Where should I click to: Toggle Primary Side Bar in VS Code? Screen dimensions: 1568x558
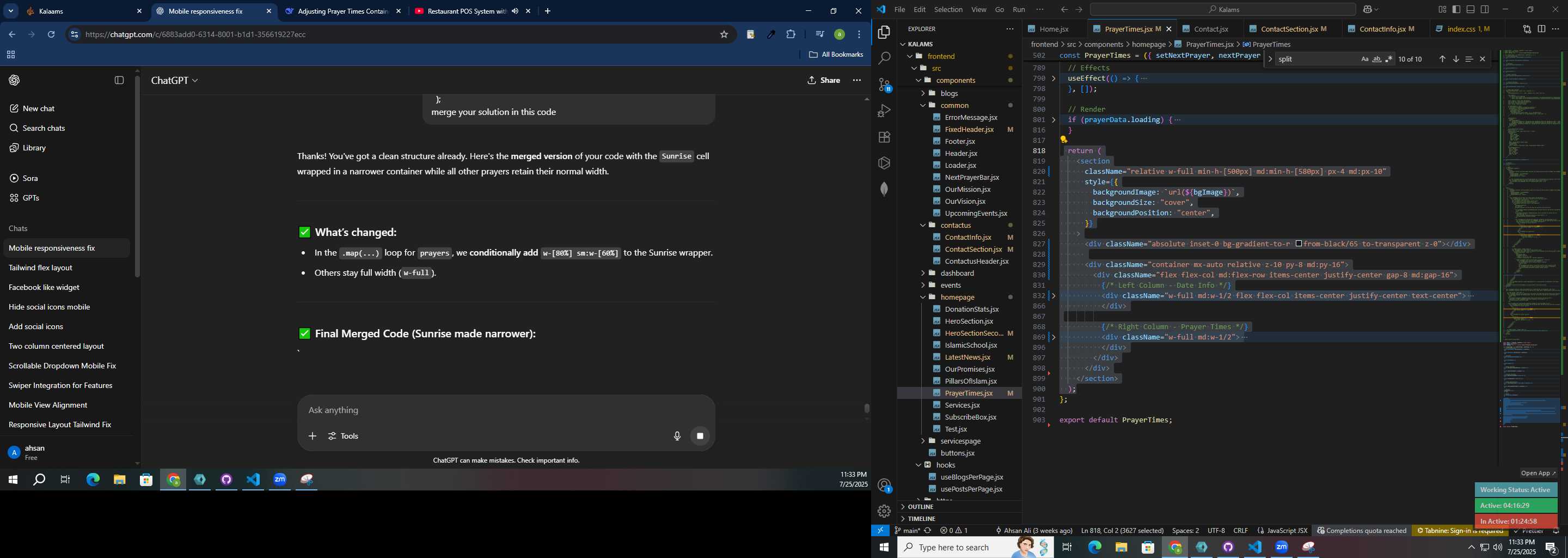point(1456,10)
